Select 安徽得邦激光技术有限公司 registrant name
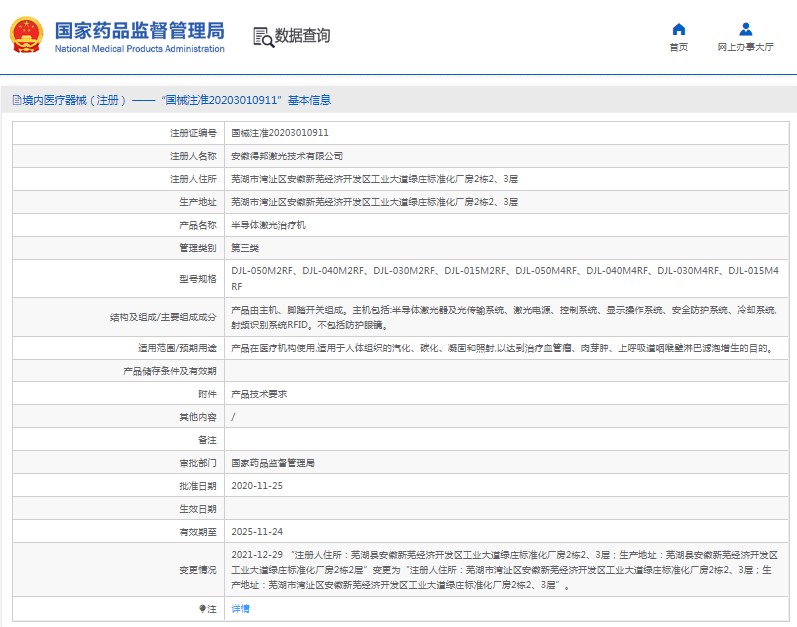This screenshot has width=797, height=627. click(287, 156)
